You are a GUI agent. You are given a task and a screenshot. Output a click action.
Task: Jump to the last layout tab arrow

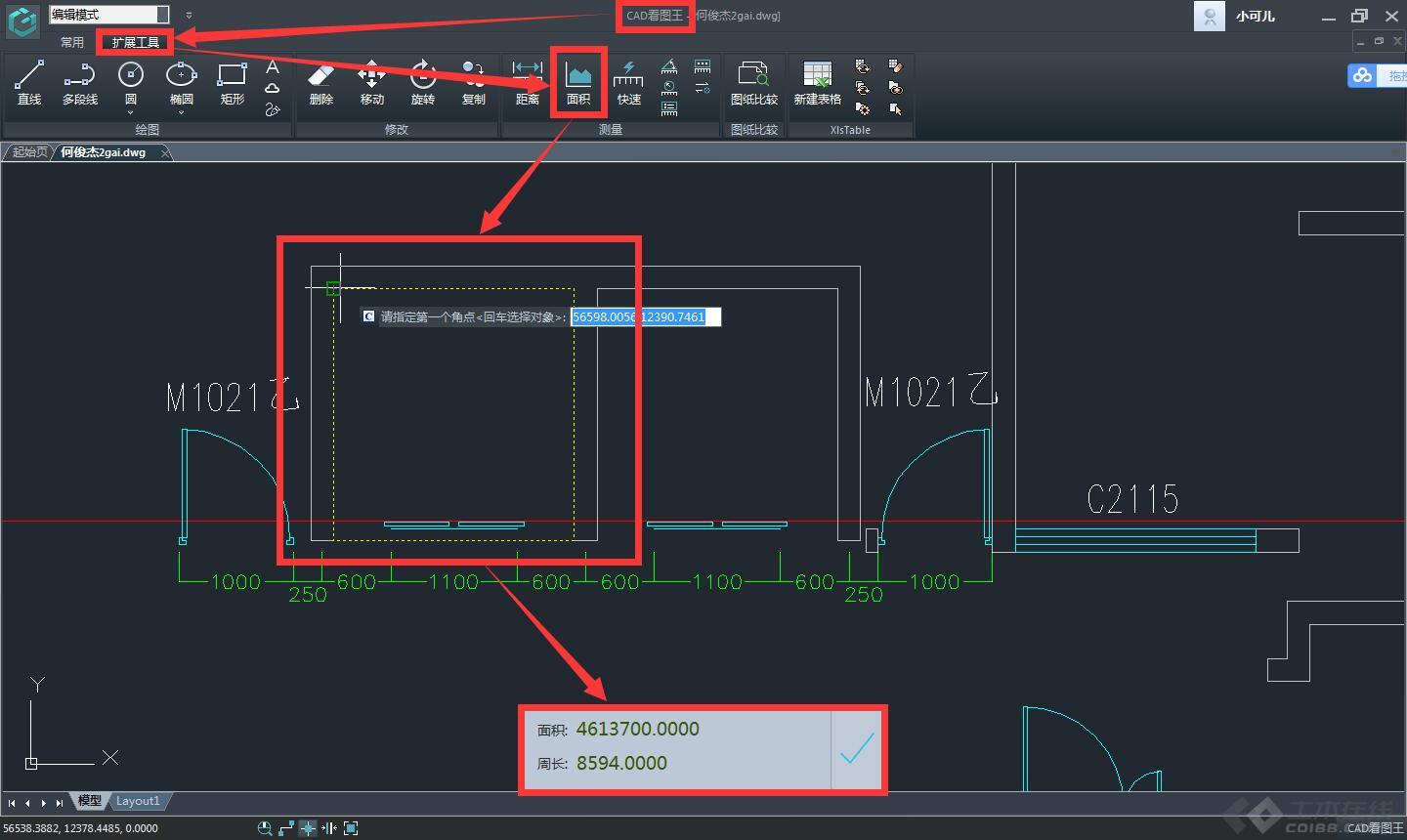[x=59, y=803]
